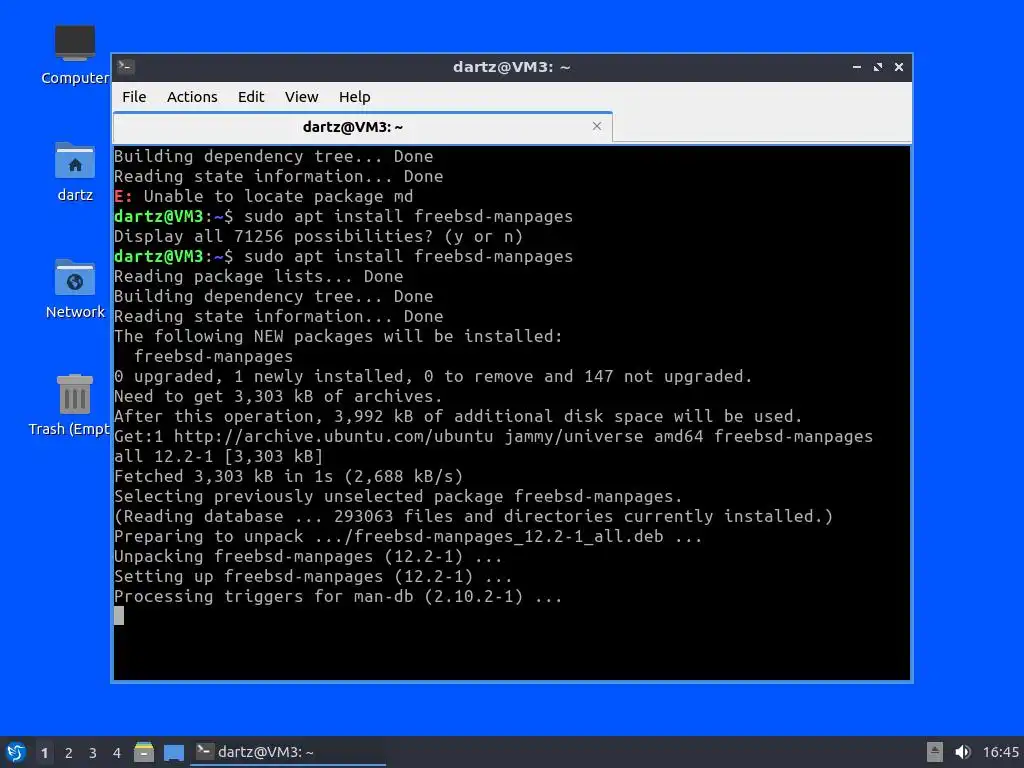Open the File menu
This screenshot has height=768, width=1024.
tap(134, 97)
